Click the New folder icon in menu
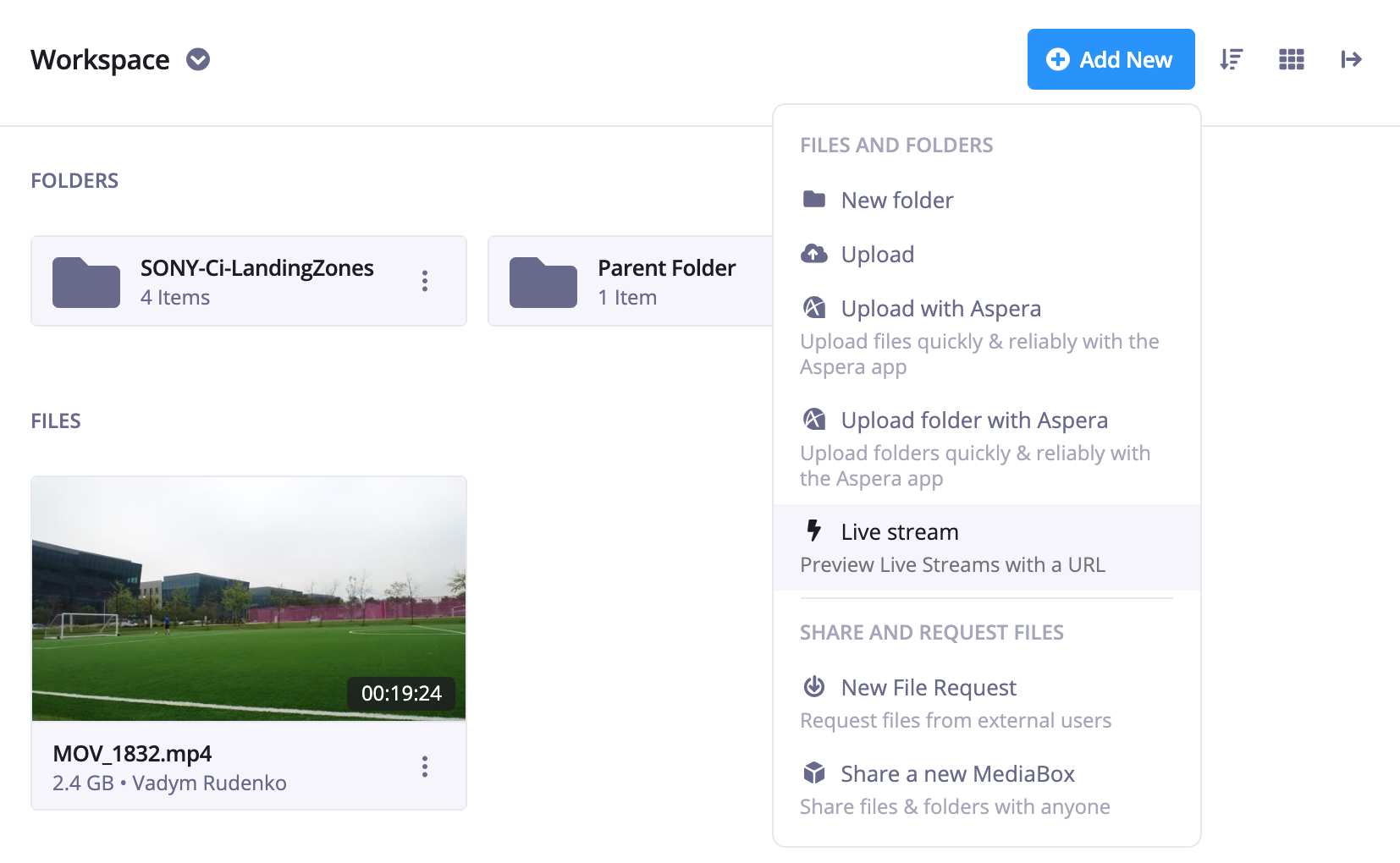Screen dimensions: 1400x863 click(x=814, y=200)
